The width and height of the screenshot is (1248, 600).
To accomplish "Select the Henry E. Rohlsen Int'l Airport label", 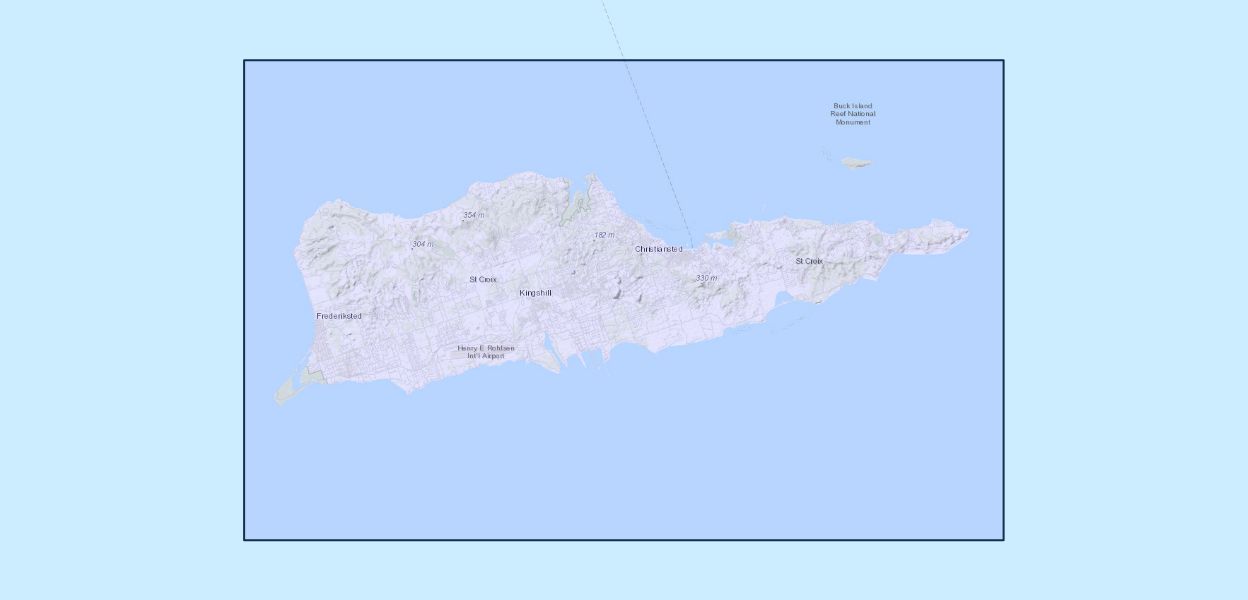I will point(486,352).
